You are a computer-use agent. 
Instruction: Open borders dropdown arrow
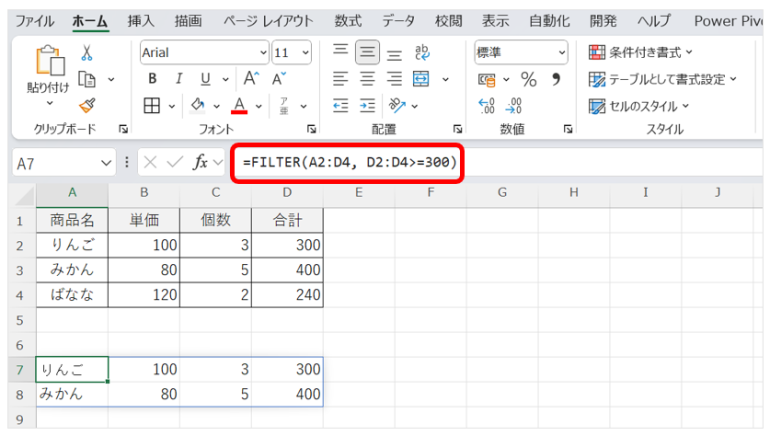coord(172,106)
